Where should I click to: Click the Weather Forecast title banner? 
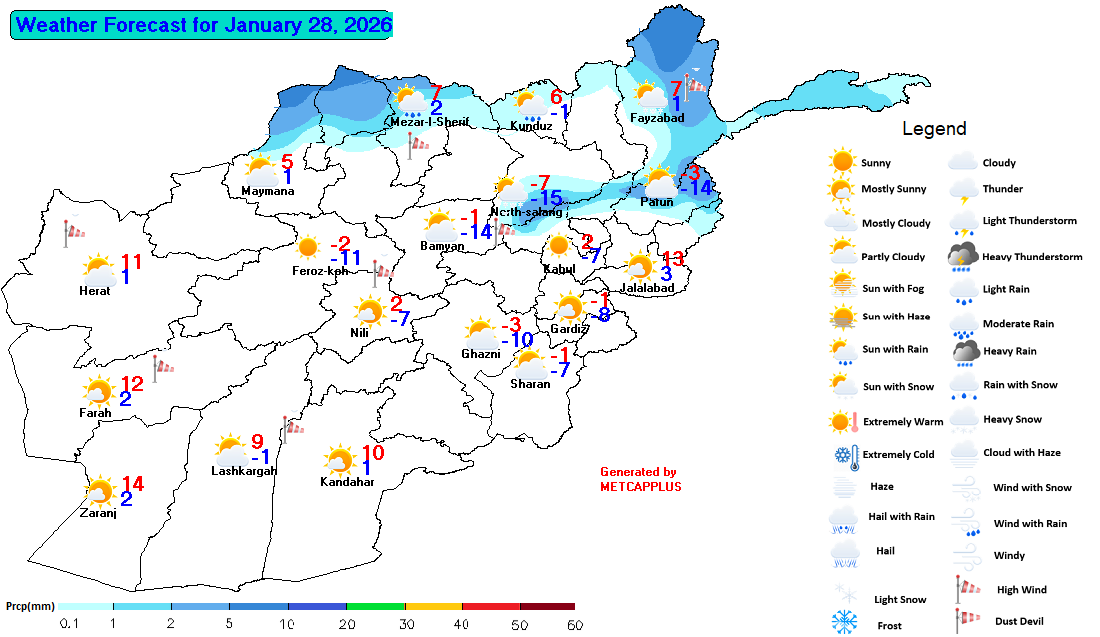201,25
